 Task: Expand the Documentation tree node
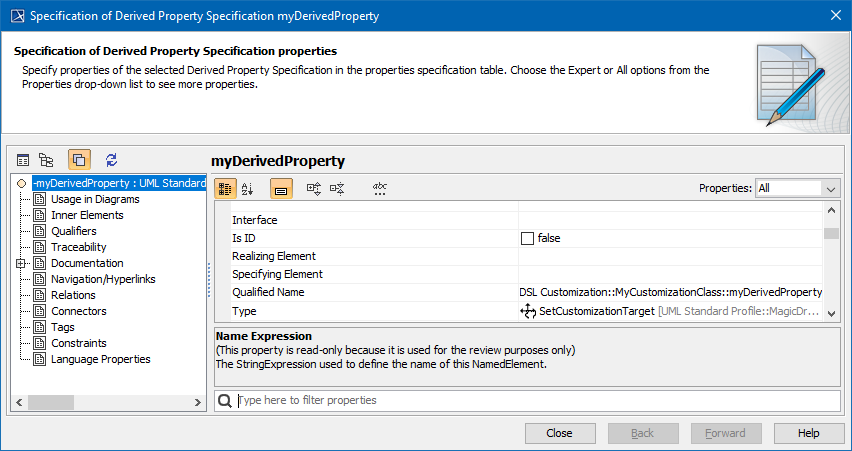(x=20, y=263)
